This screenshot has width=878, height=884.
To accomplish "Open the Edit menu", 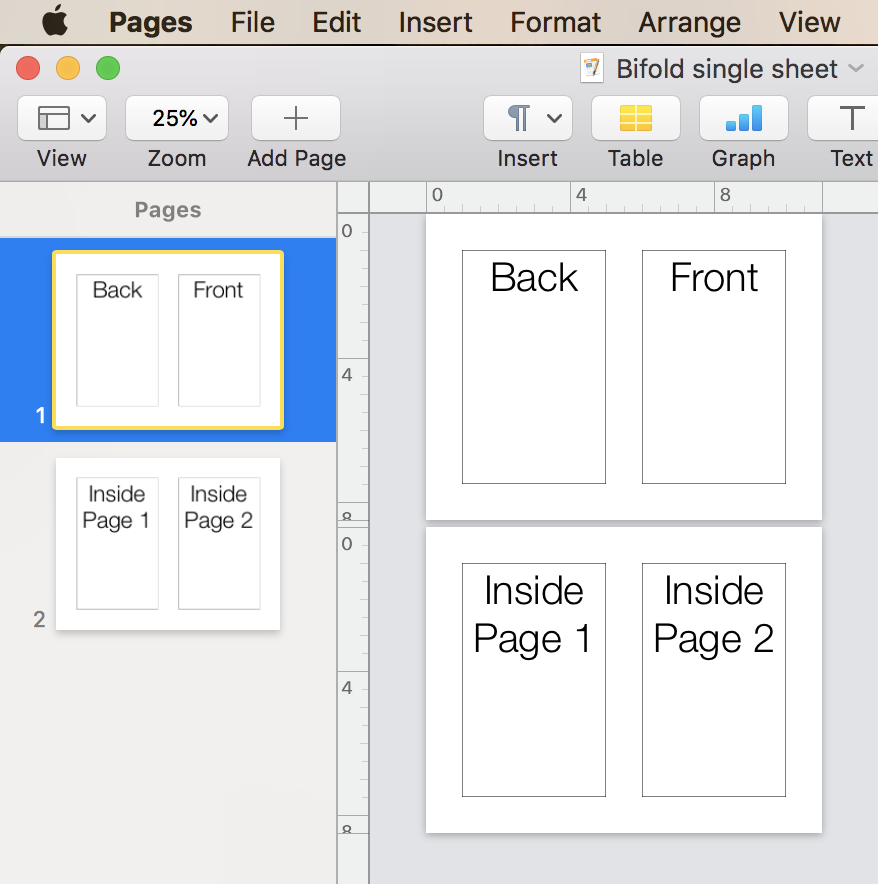I will (x=337, y=23).
